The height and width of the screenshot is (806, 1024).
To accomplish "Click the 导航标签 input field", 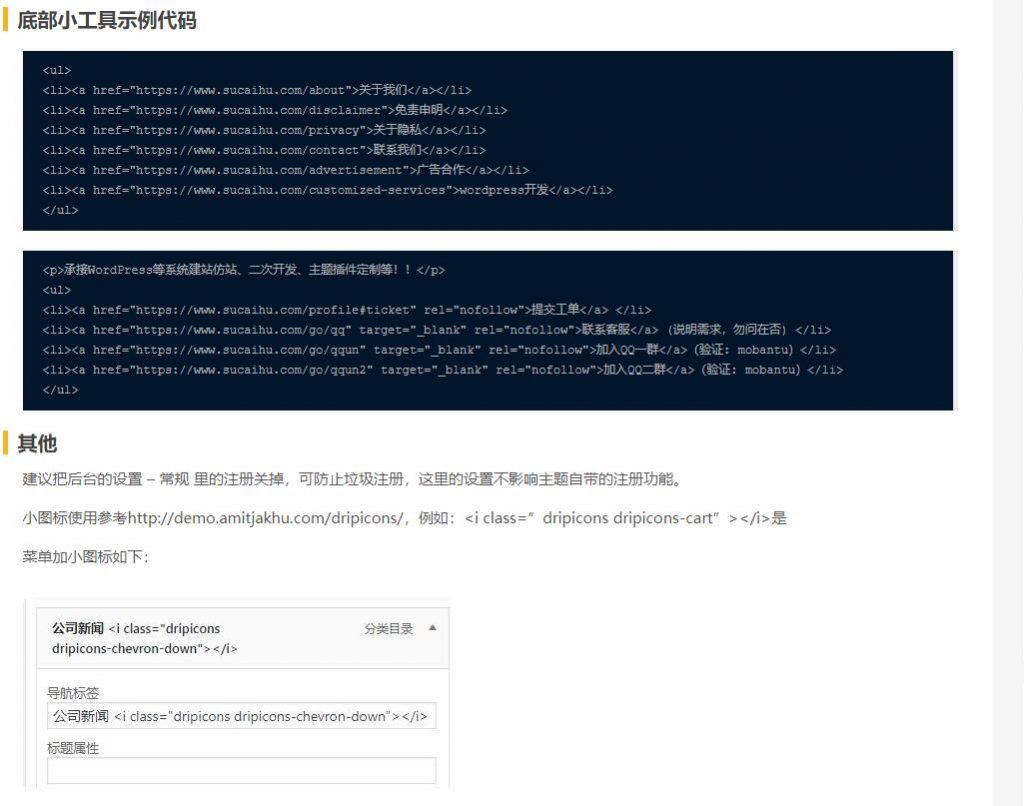I will click(x=241, y=716).
